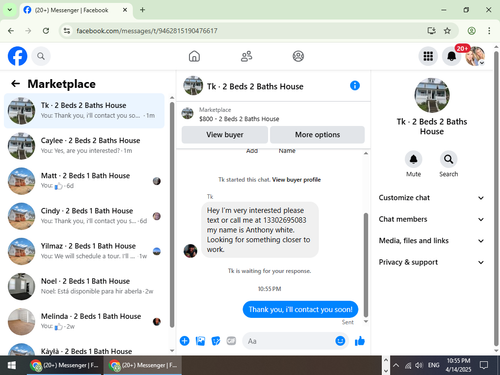Click the ENG language indicator
Screen dimensions: 500x375
click(433, 365)
